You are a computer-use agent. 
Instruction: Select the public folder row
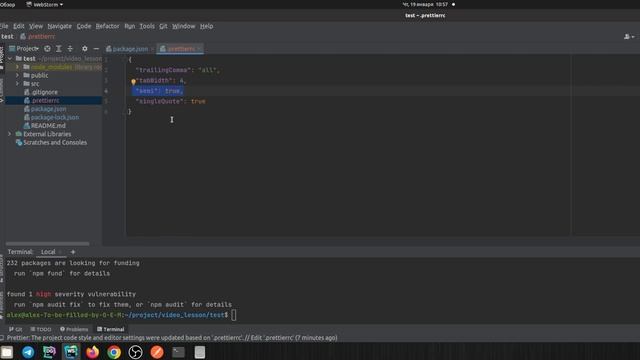coord(53,75)
